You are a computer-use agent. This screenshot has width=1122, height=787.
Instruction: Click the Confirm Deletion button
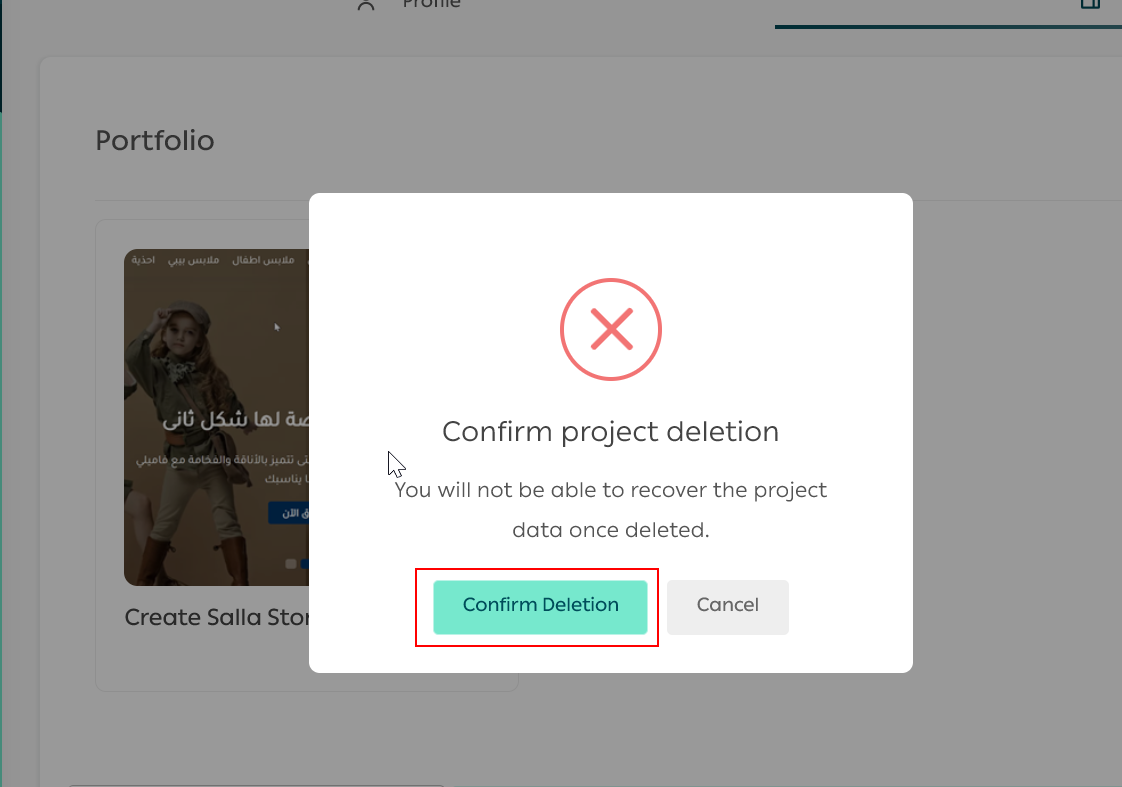click(540, 606)
